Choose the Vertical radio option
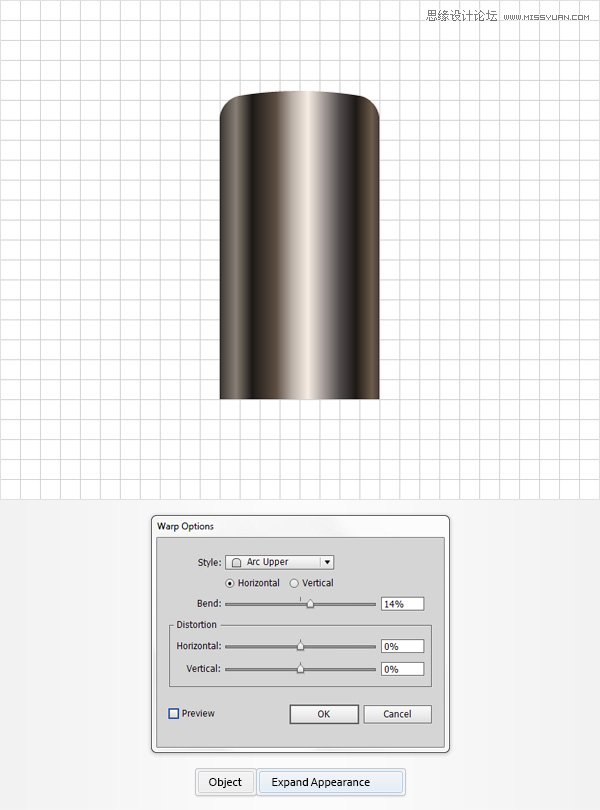The image size is (600, 810). 294,583
